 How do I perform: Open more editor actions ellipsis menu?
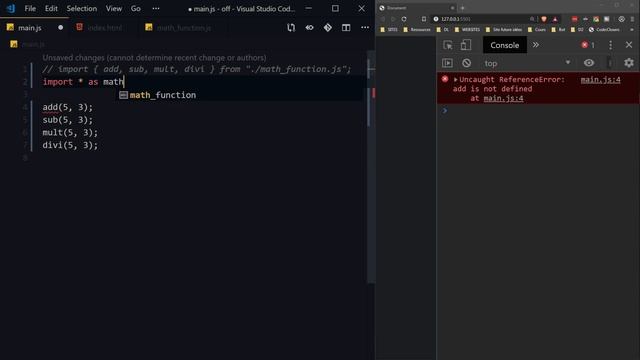[x=365, y=28]
